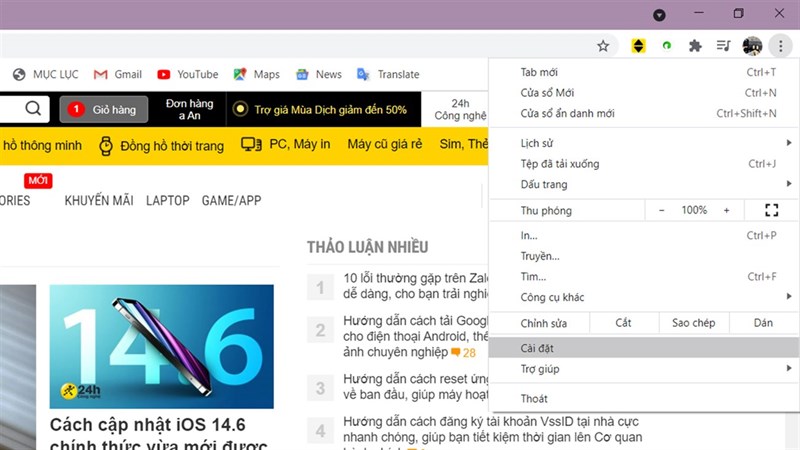Screen dimensions: 800x450
Task: Expand Công cụ khác submenu
Action: click(x=644, y=297)
